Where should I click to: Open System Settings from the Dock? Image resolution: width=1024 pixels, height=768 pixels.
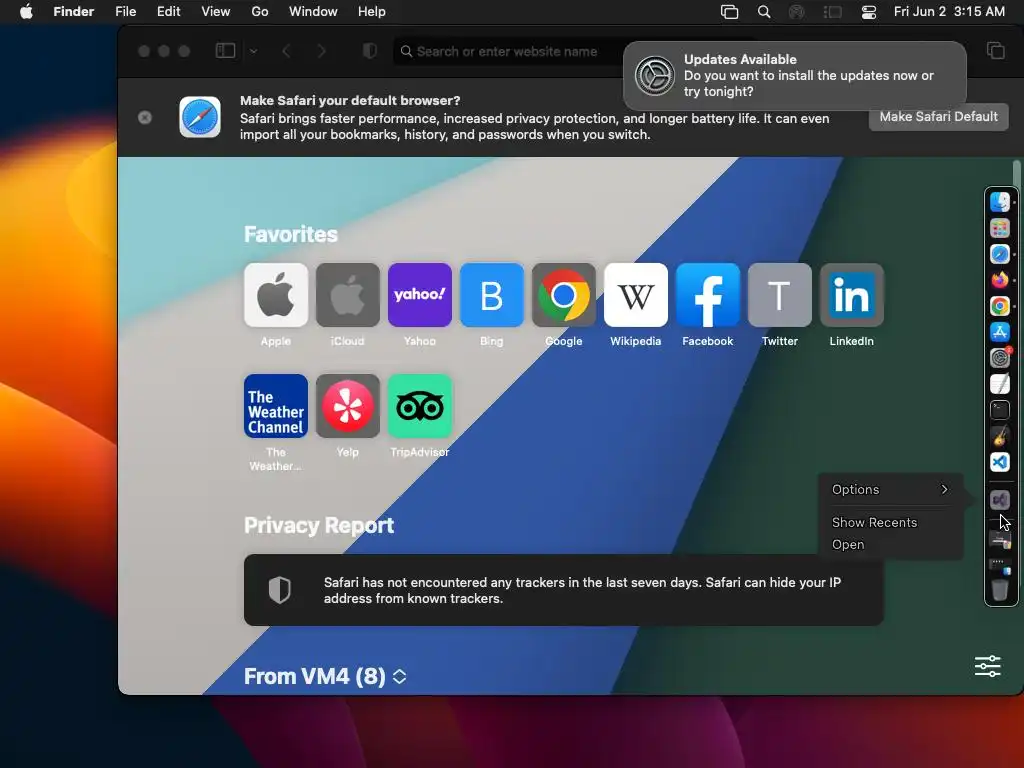pos(999,358)
